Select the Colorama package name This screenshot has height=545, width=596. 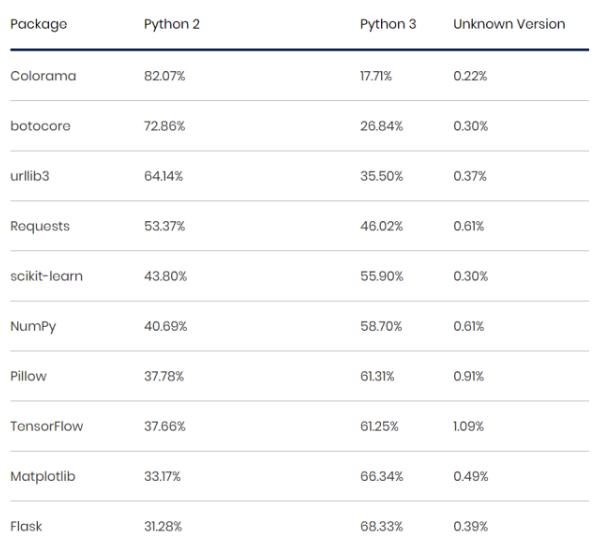[43, 76]
